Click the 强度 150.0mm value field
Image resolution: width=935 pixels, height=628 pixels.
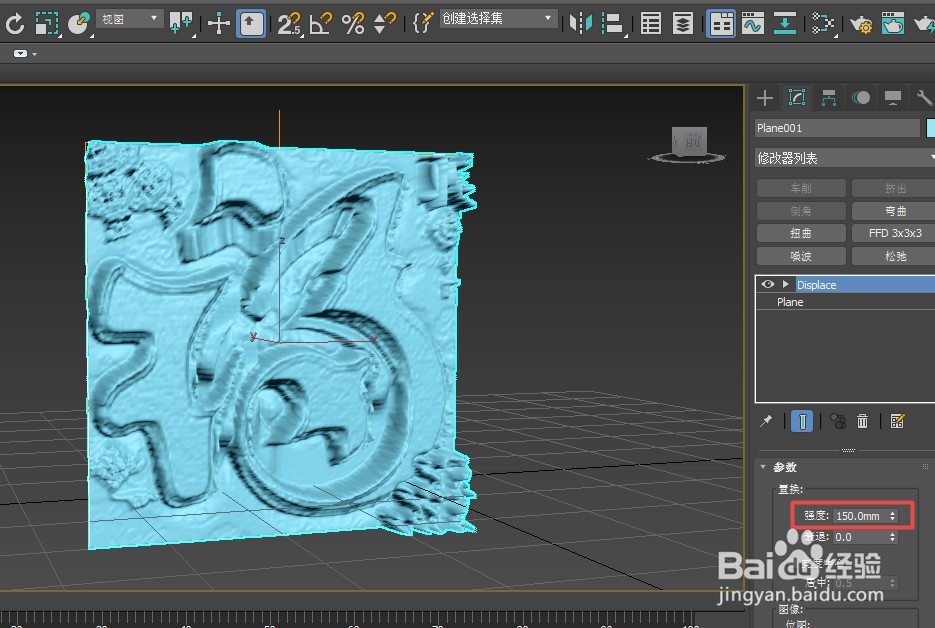pos(860,516)
